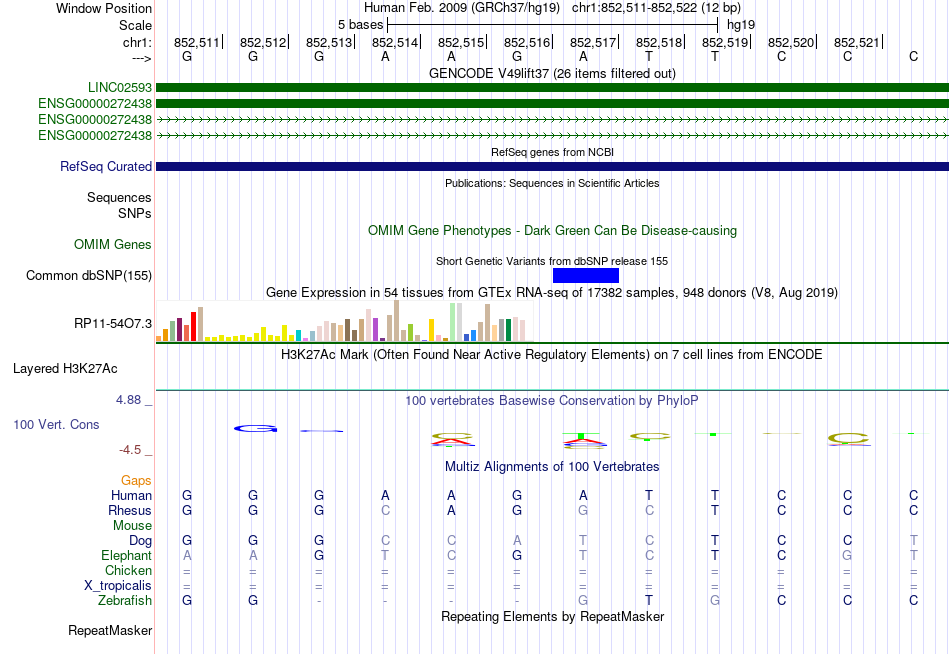Click the 852,515 ruler position
The image size is (950, 654).
point(460,42)
